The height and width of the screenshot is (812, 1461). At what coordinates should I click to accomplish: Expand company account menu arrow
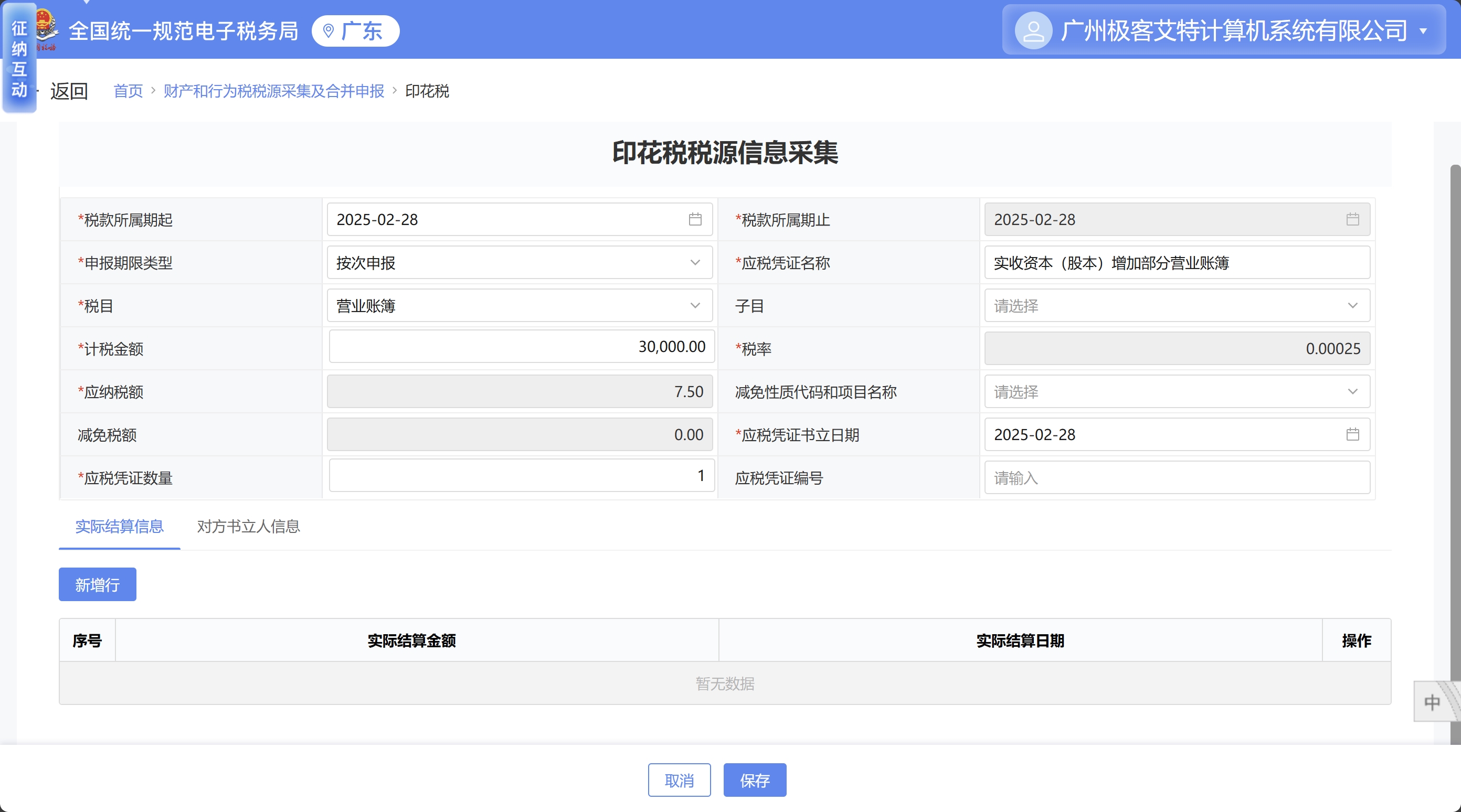(x=1423, y=31)
